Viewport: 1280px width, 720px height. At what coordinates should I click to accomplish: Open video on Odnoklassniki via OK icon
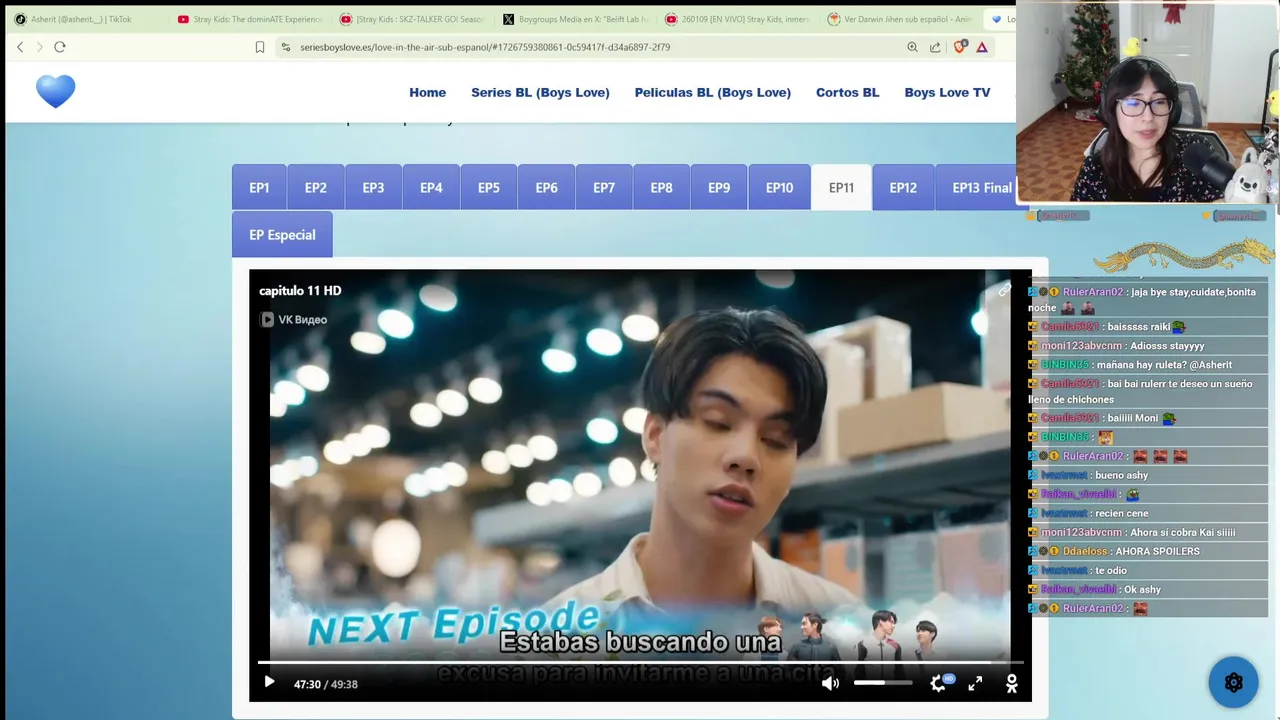click(1011, 683)
